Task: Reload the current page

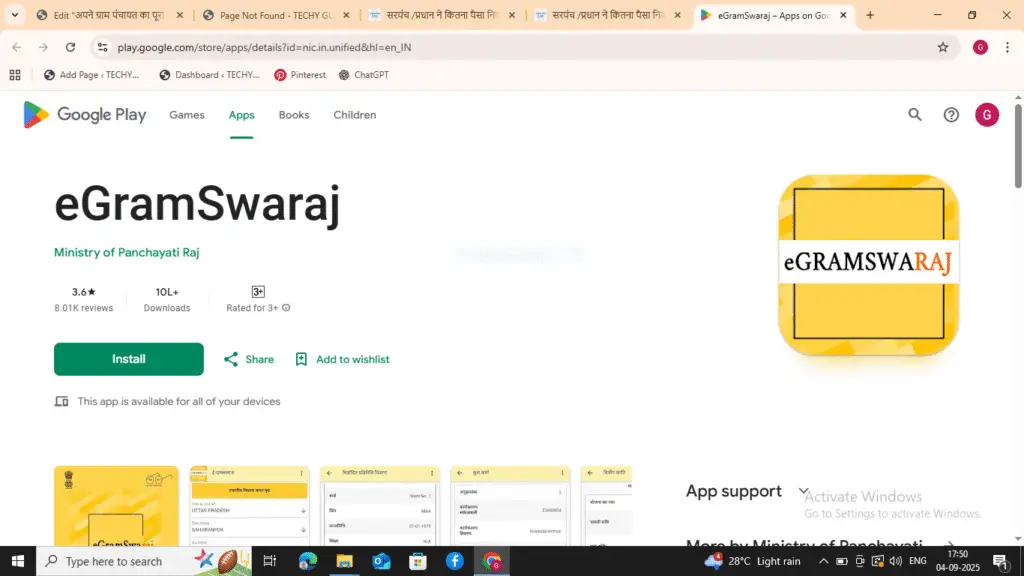Action: coord(71,47)
